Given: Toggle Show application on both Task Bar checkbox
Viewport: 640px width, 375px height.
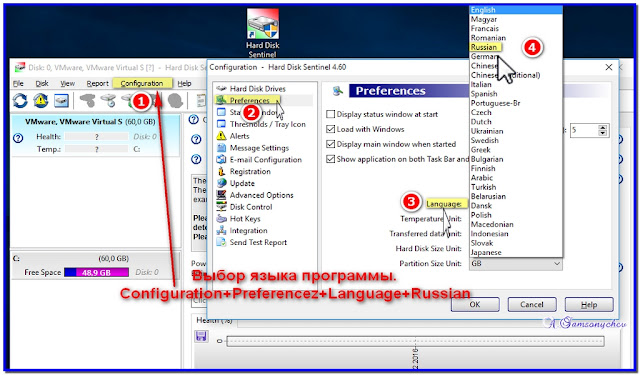Looking at the screenshot, I should (x=331, y=159).
